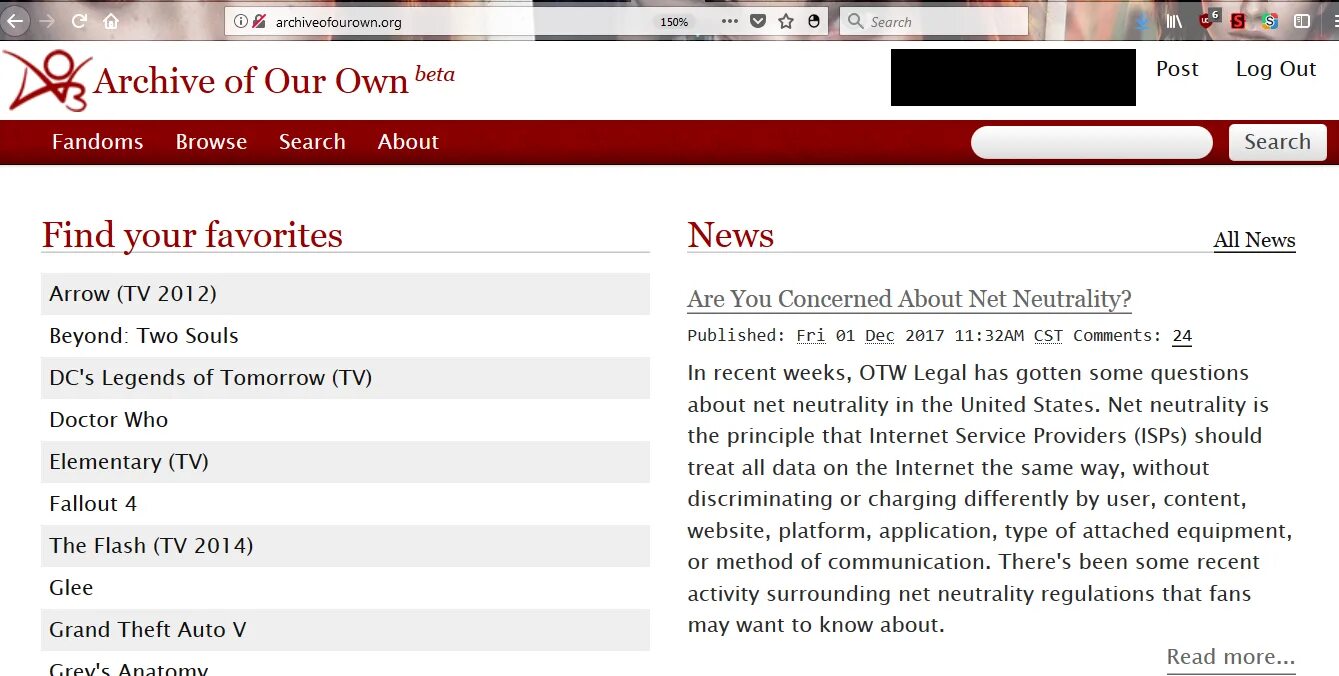Open the Elementary (TV) fandom
Image resolution: width=1339 pixels, height=676 pixels.
(129, 462)
